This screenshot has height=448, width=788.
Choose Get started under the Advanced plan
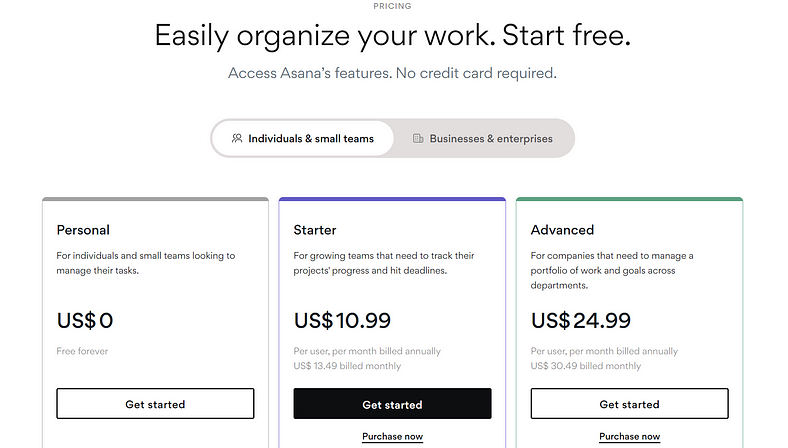point(629,404)
